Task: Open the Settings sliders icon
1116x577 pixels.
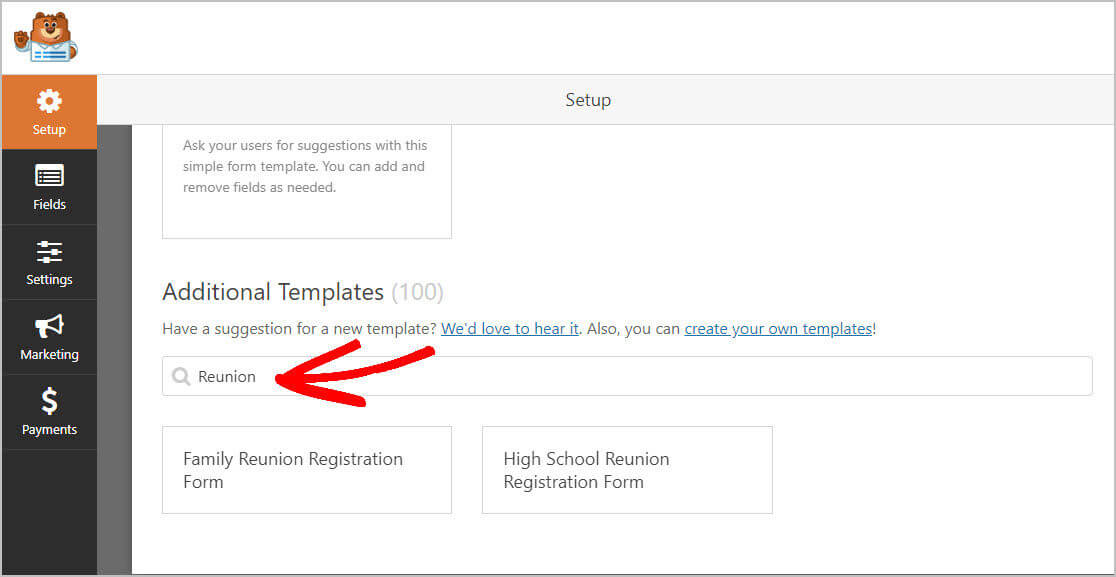Action: click(49, 251)
